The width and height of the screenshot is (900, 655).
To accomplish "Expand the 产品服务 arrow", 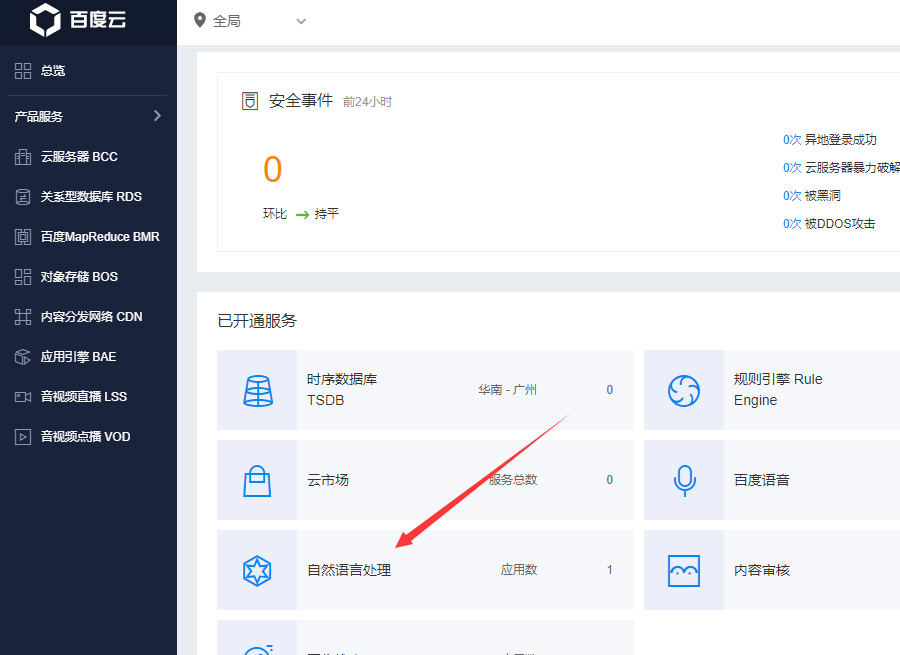I will tap(157, 116).
